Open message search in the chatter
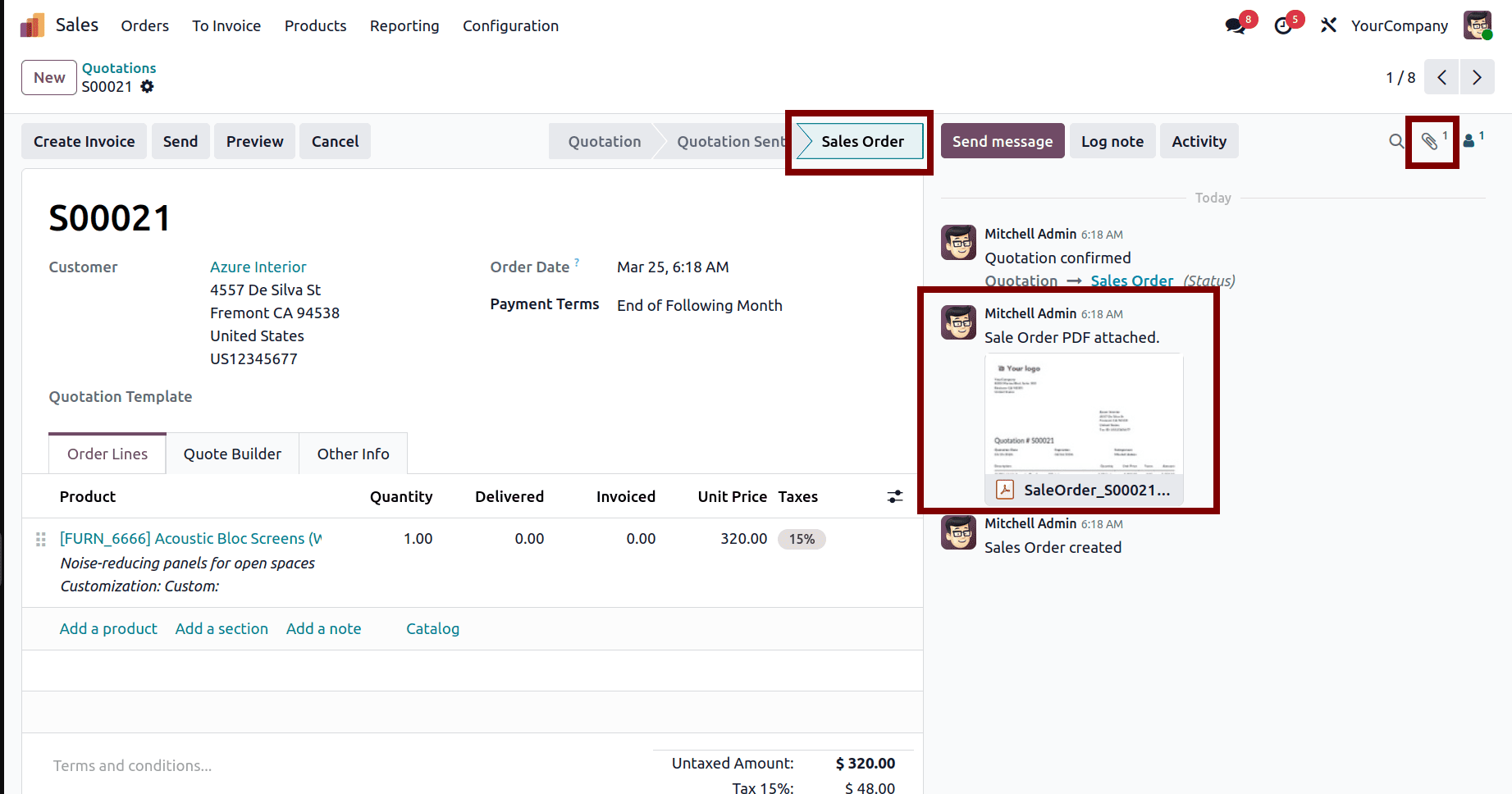The image size is (1512, 794). (1396, 141)
